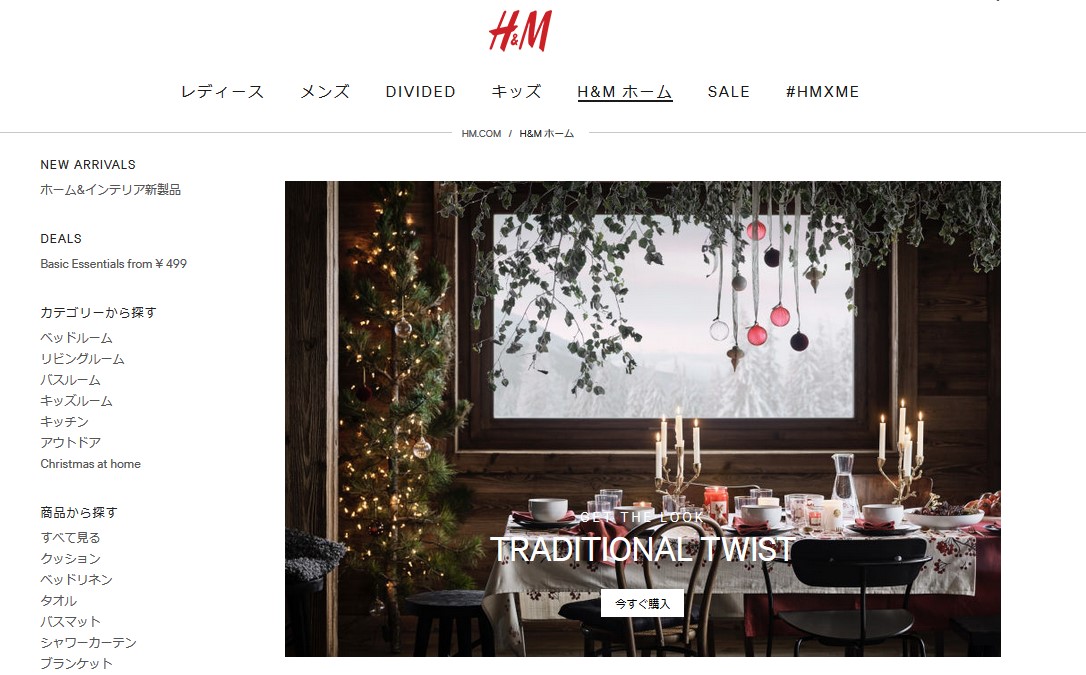
Task: Open the SALE menu item
Action: click(729, 92)
